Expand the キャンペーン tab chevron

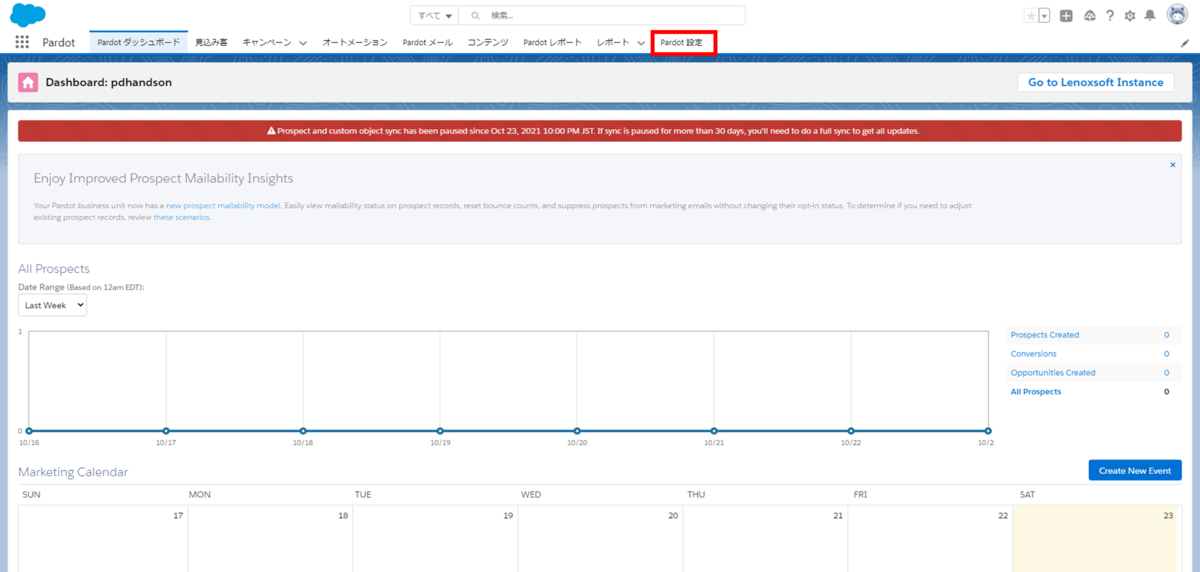(302, 43)
